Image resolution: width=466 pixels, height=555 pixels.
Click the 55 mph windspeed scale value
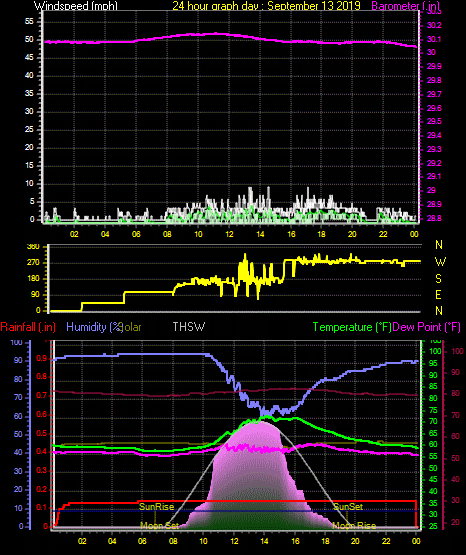pos(29,22)
